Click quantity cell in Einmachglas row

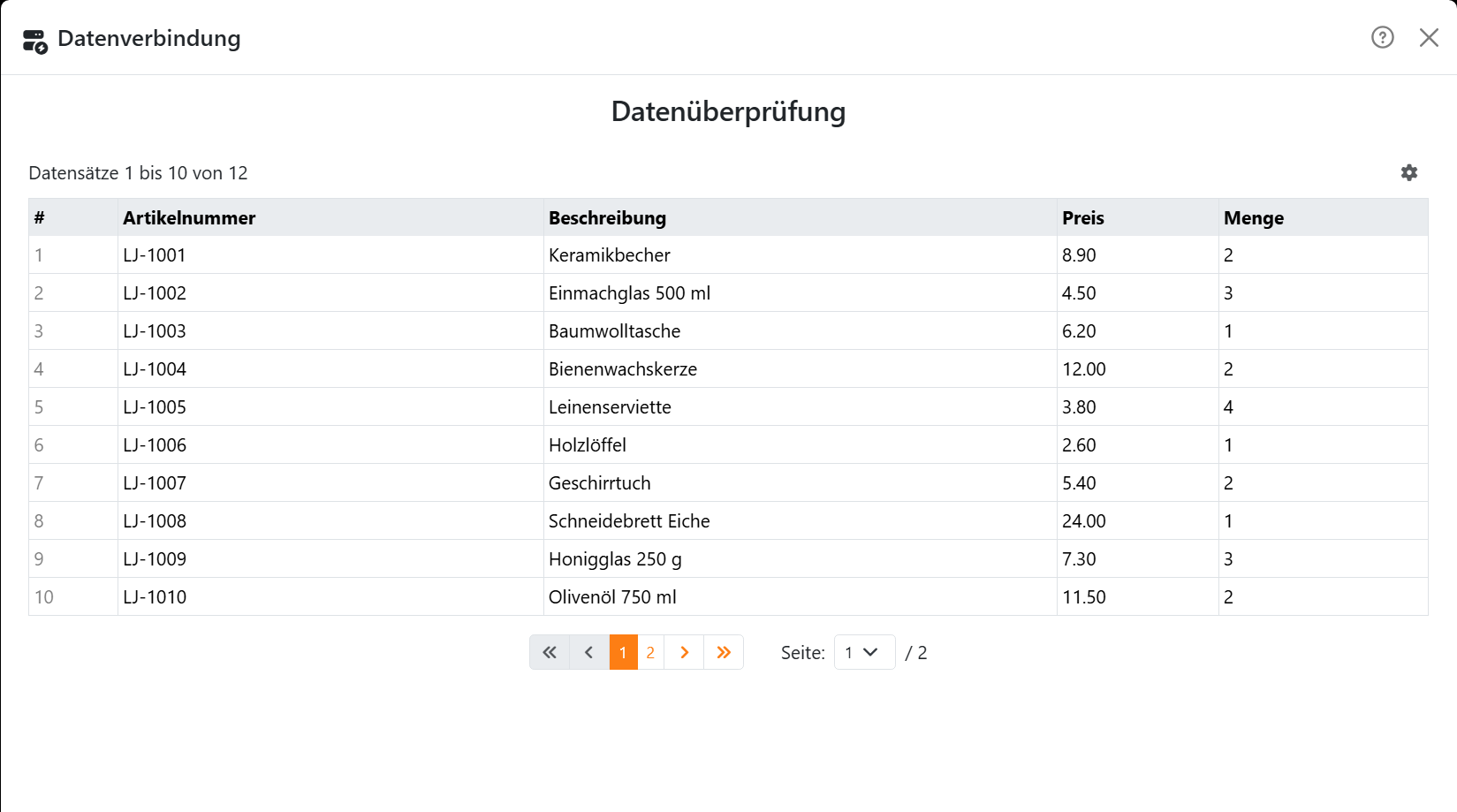[x=1324, y=293]
